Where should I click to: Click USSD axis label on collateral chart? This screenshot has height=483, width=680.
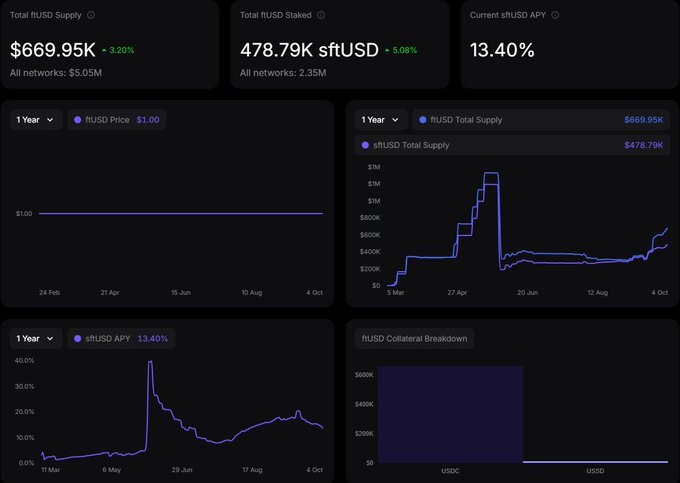click(595, 471)
